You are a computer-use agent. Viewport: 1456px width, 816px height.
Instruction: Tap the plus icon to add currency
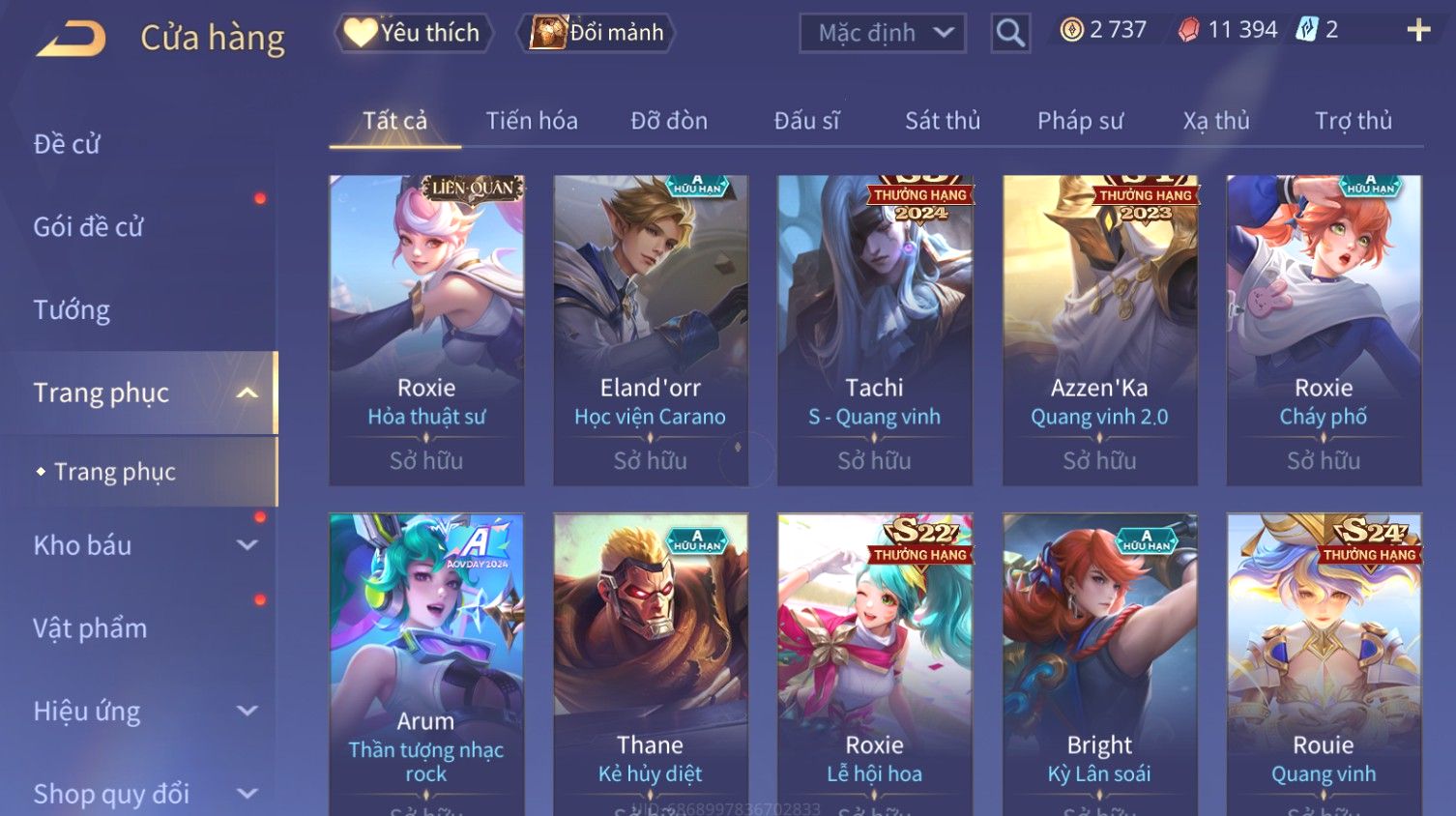tap(1418, 31)
